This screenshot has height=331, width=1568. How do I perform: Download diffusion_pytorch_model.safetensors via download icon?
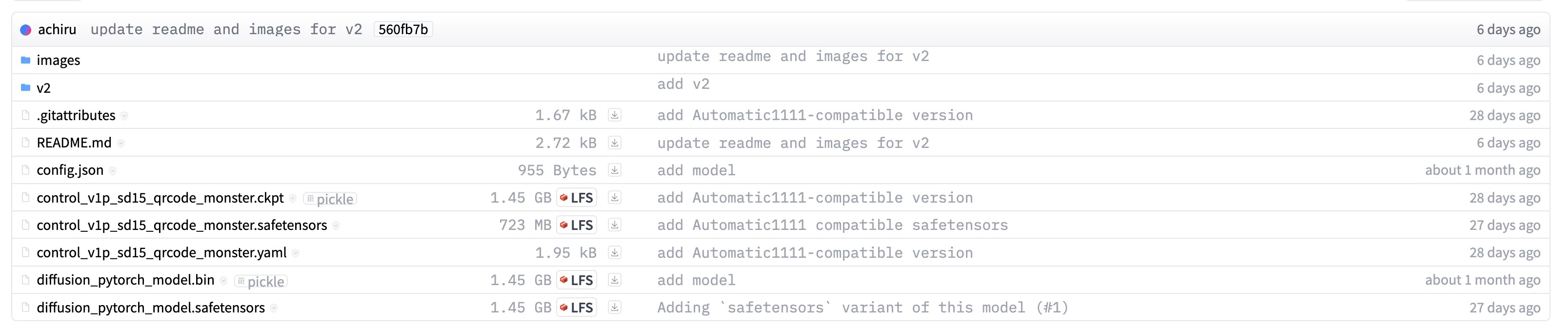point(614,307)
